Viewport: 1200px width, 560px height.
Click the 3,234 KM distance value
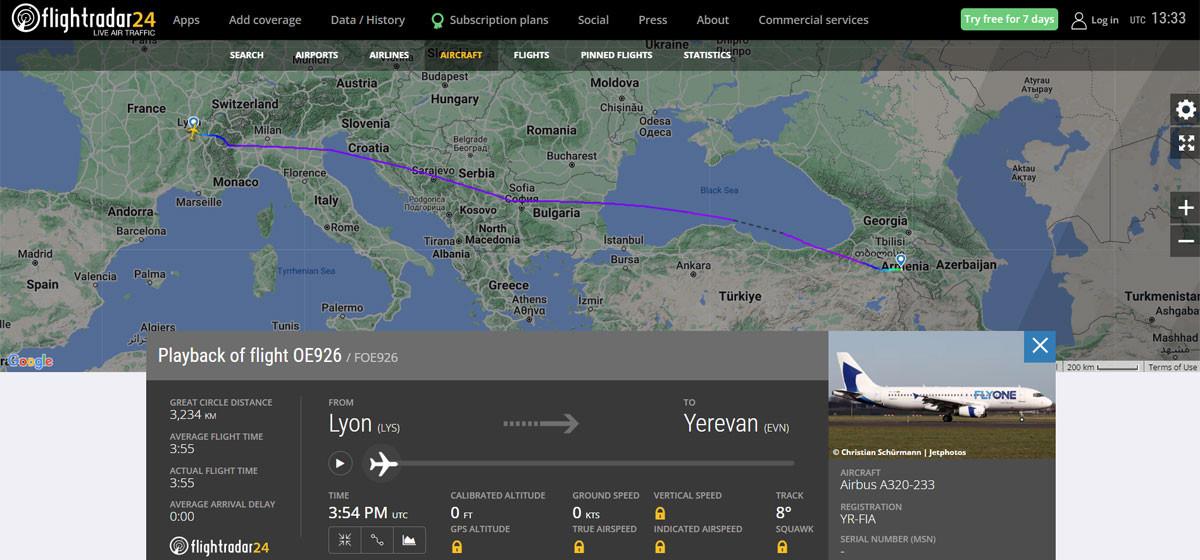click(193, 415)
